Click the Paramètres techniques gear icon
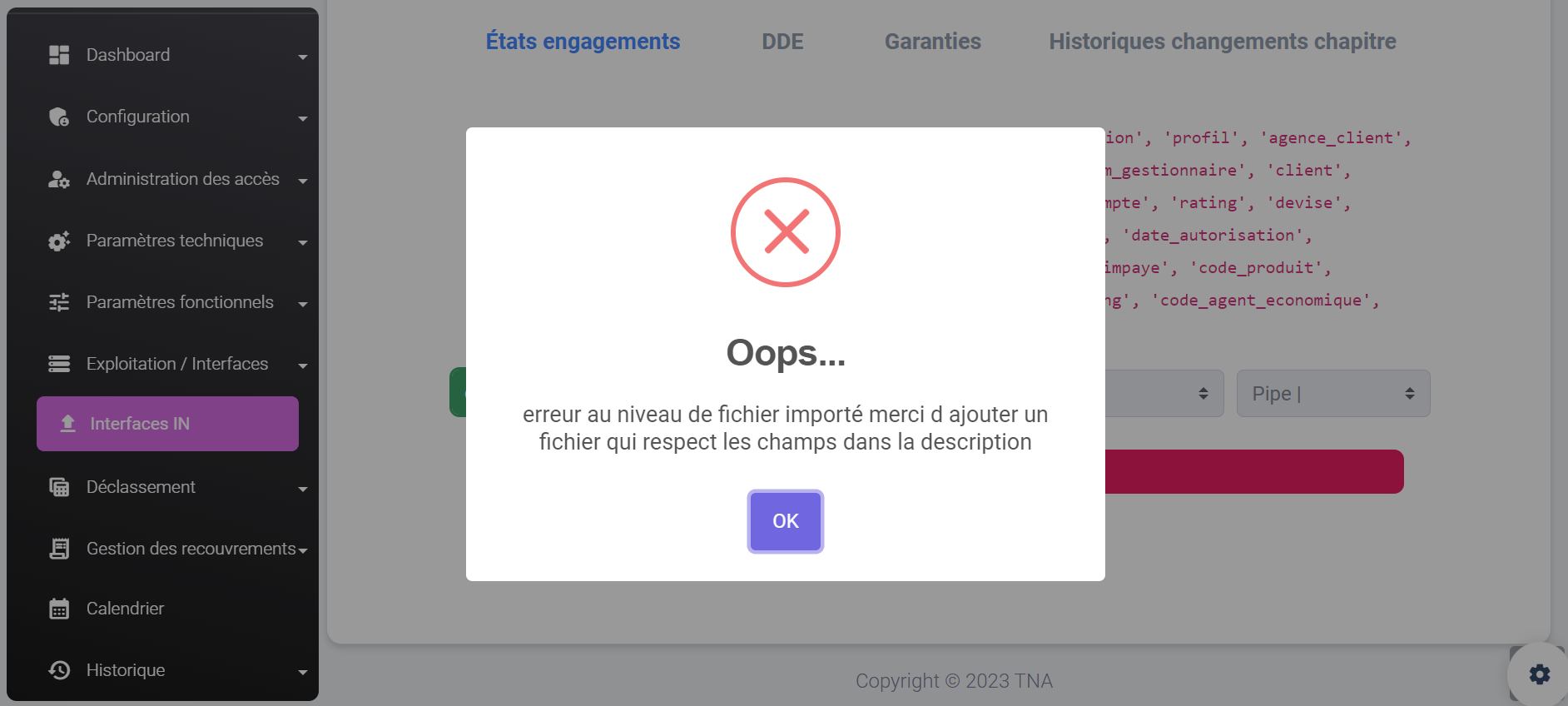 pos(59,241)
